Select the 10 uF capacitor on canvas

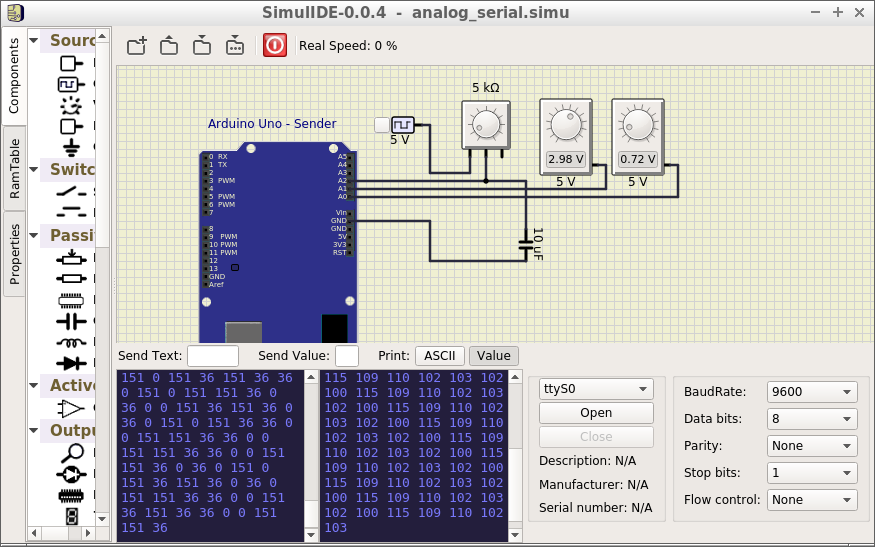coord(526,244)
